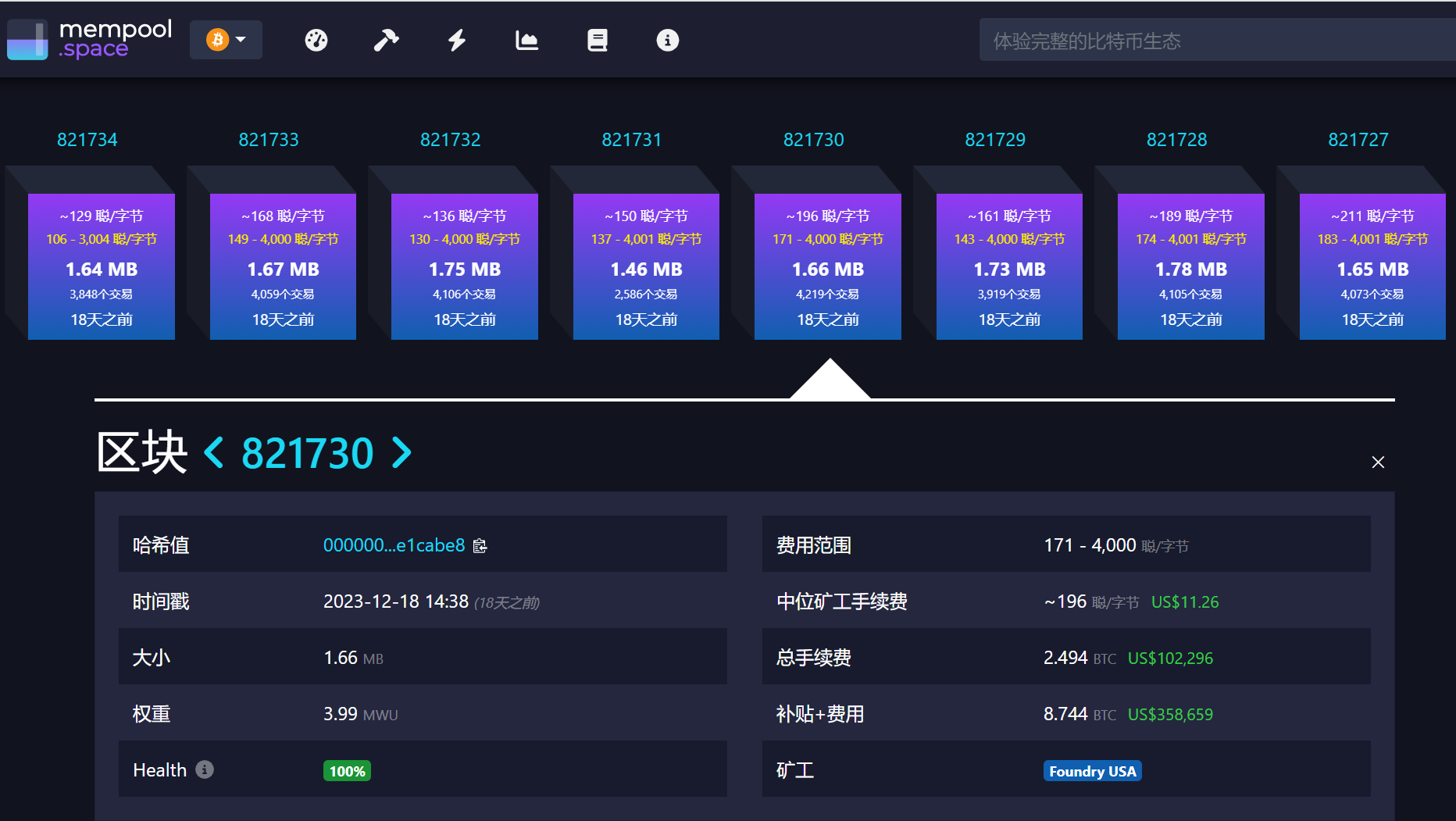The height and width of the screenshot is (821, 1456).
Task: Click subsidy plus fees 8.744 BTC
Action: pyautogui.click(x=1080, y=714)
